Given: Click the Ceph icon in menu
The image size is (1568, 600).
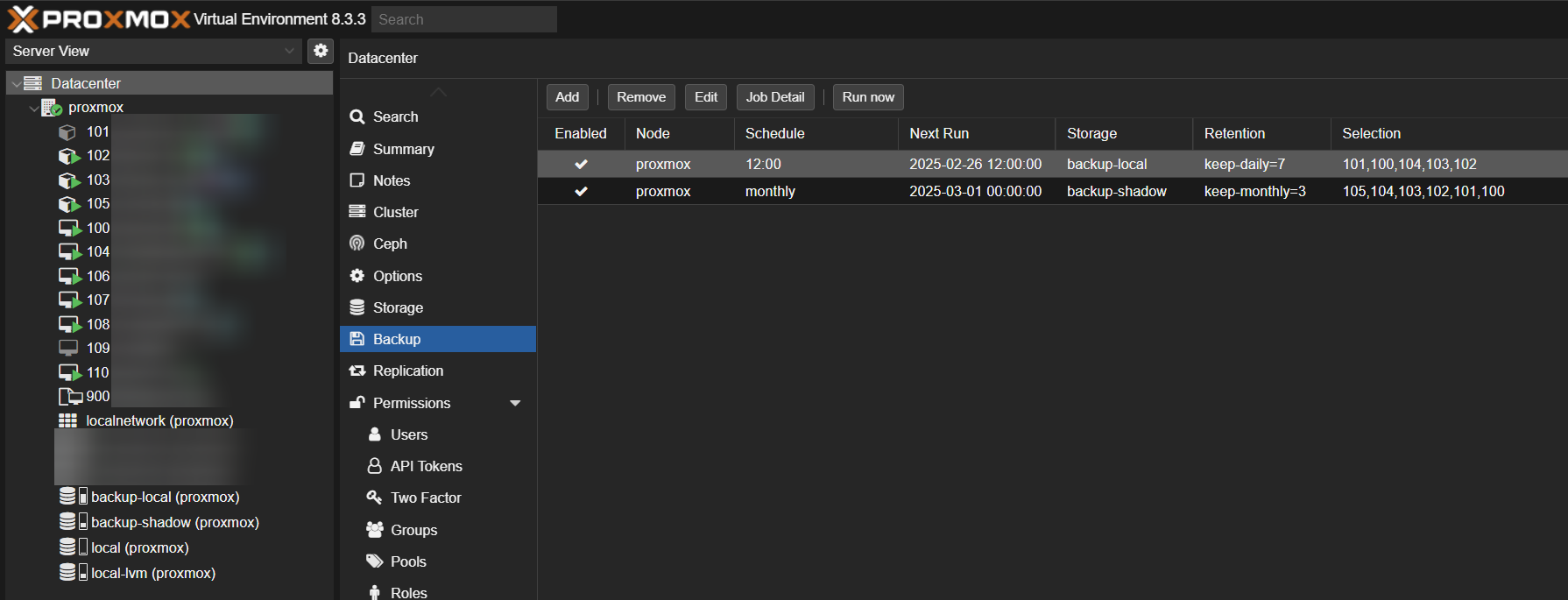Looking at the screenshot, I should [x=357, y=244].
